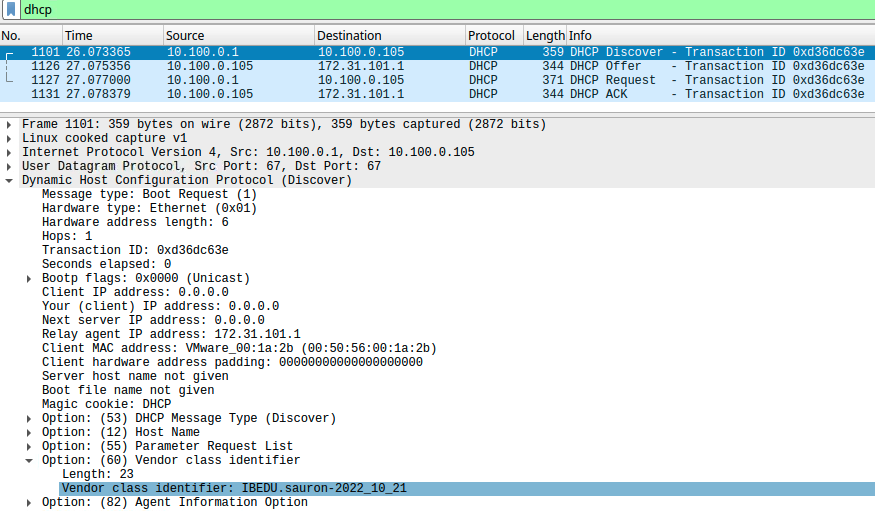Viewport: 875px width, 511px height.
Task: Expand the Bootp flags field
Action: pos(30,279)
